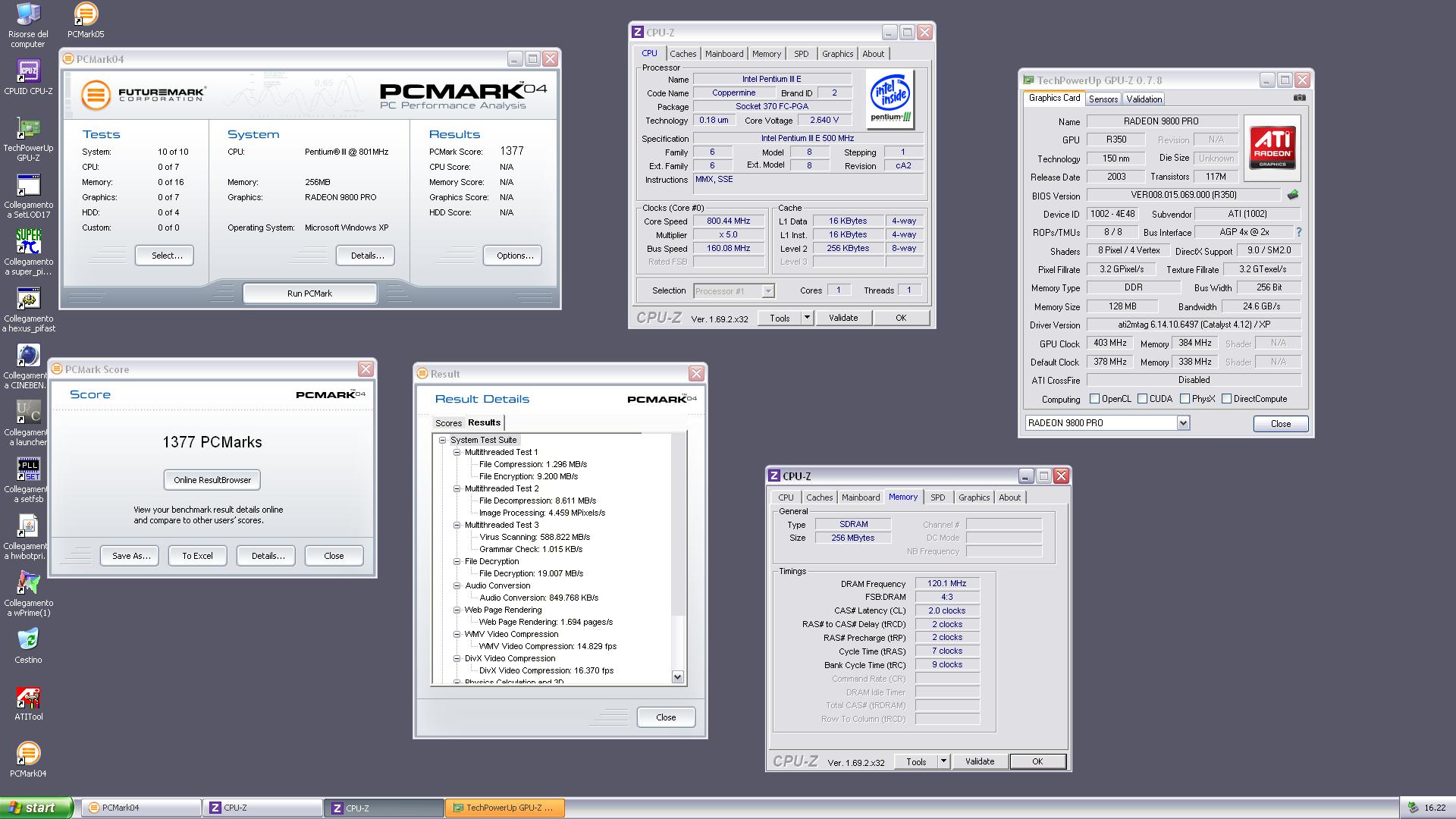
Task: Click the ATI Radeon logo in GPU-Z
Action: (1272, 147)
